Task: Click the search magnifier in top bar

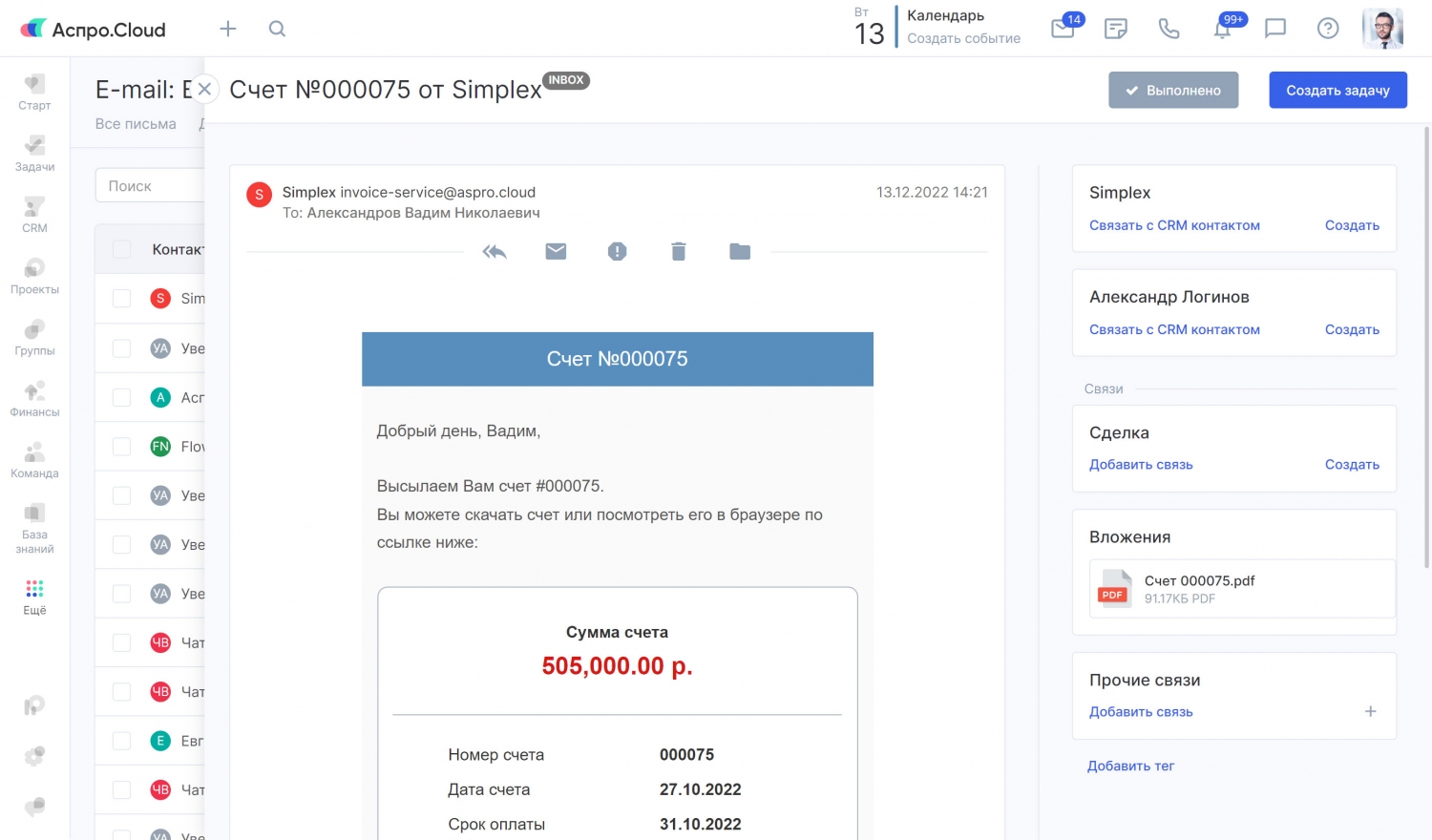Action: (x=277, y=29)
